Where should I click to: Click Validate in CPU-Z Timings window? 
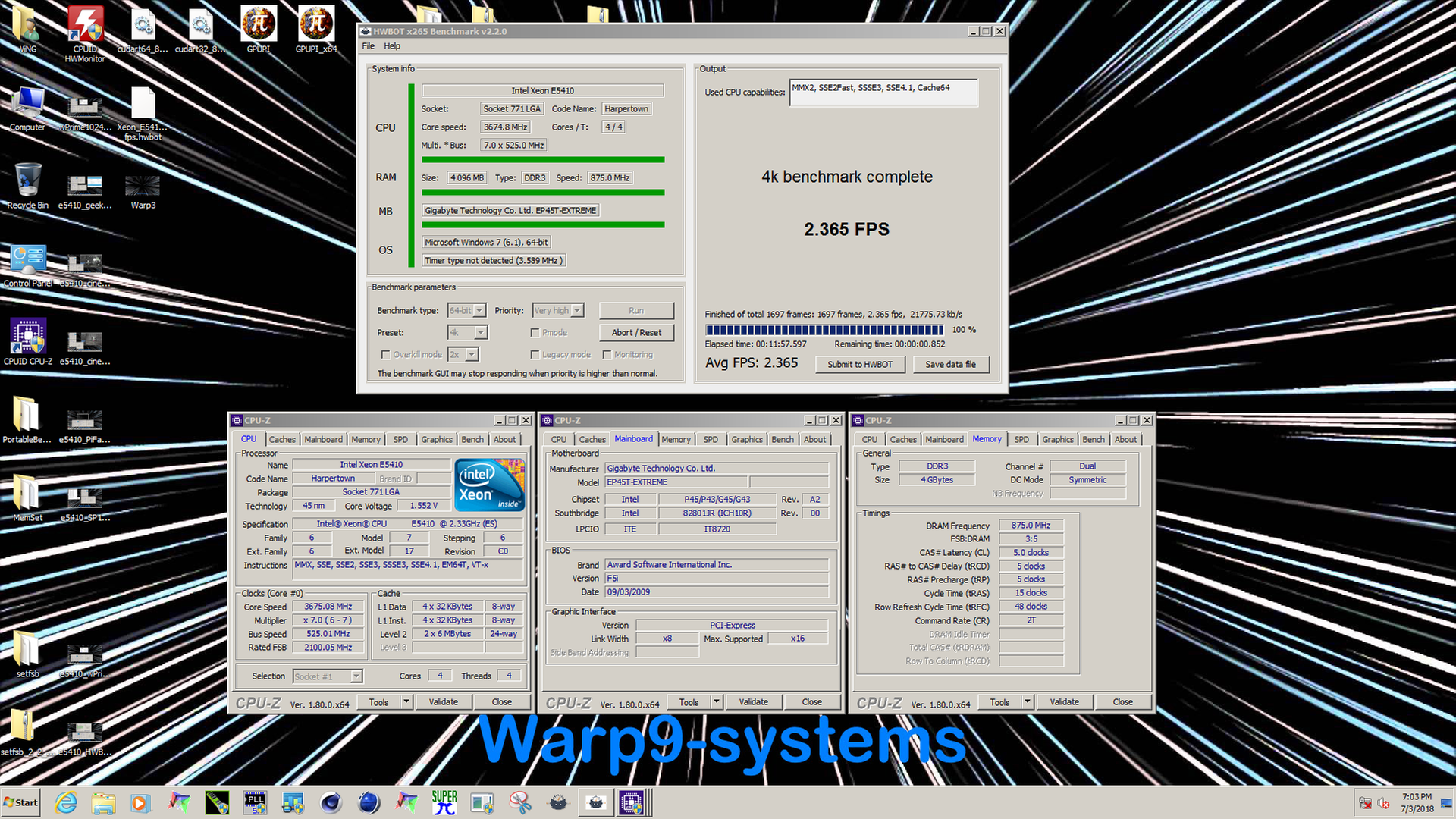point(1064,702)
